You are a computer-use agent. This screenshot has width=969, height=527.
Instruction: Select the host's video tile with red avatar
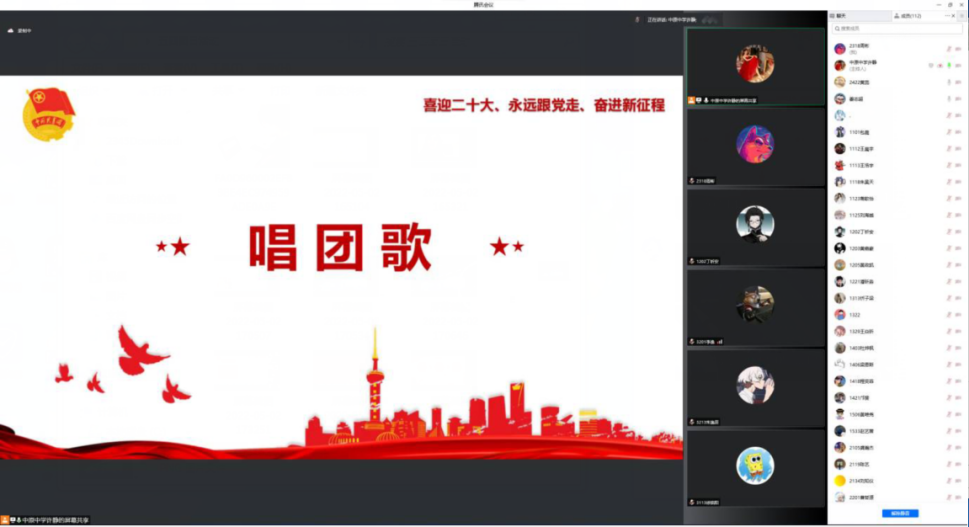755,66
